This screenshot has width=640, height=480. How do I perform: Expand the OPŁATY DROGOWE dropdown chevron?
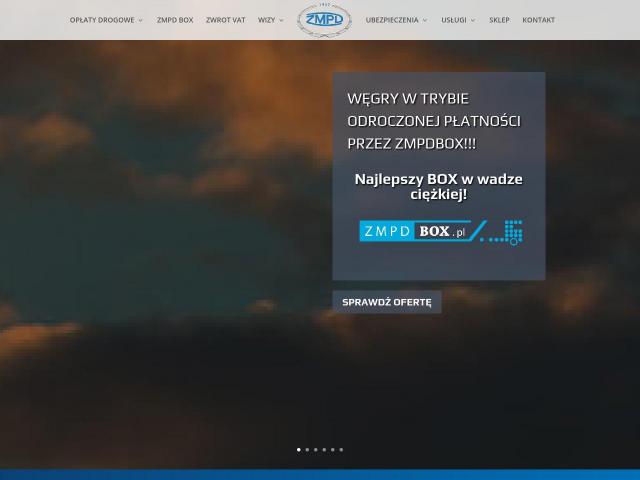coord(140,20)
